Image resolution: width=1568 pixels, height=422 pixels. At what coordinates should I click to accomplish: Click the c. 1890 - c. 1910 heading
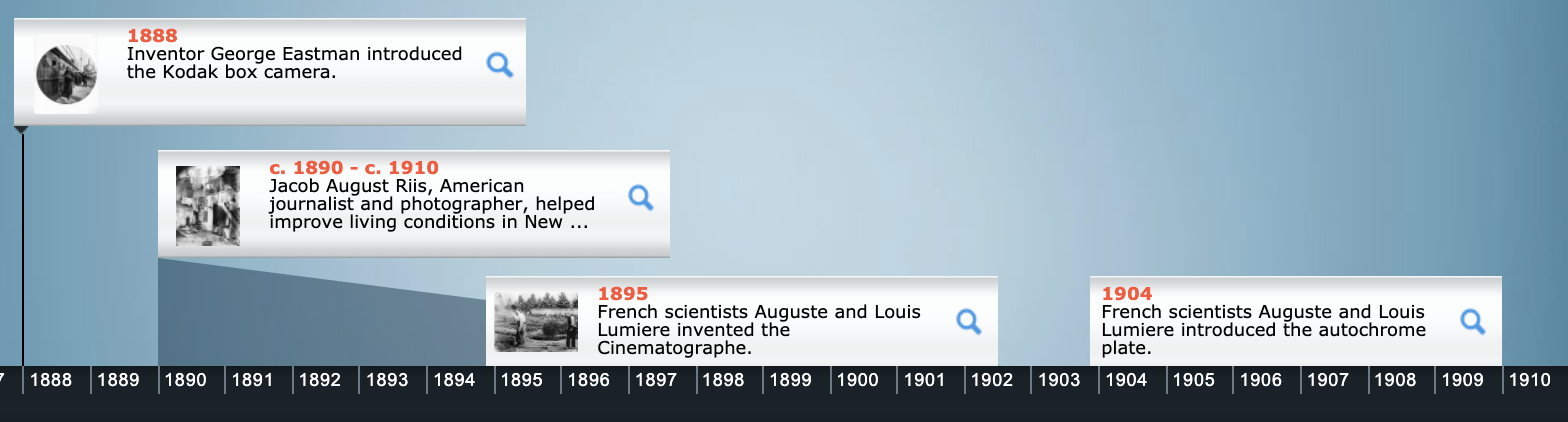tap(354, 168)
